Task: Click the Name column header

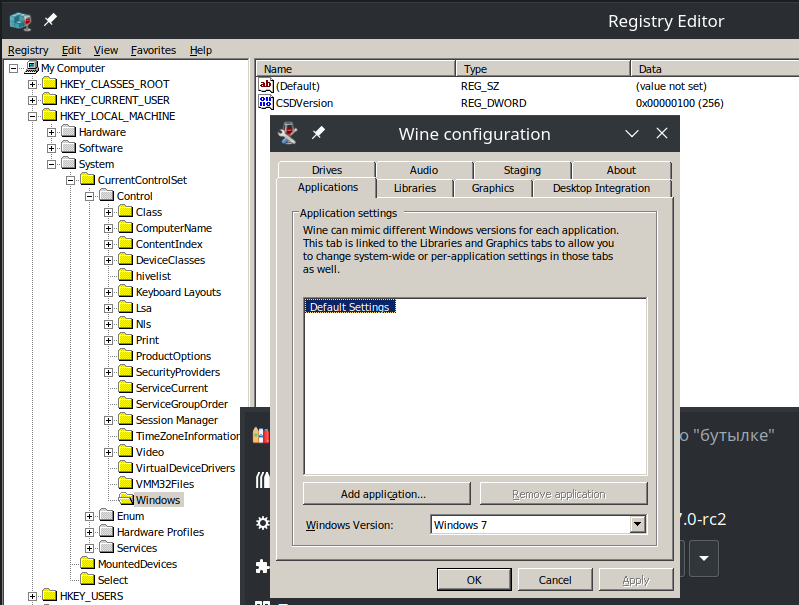Action: 355,69
